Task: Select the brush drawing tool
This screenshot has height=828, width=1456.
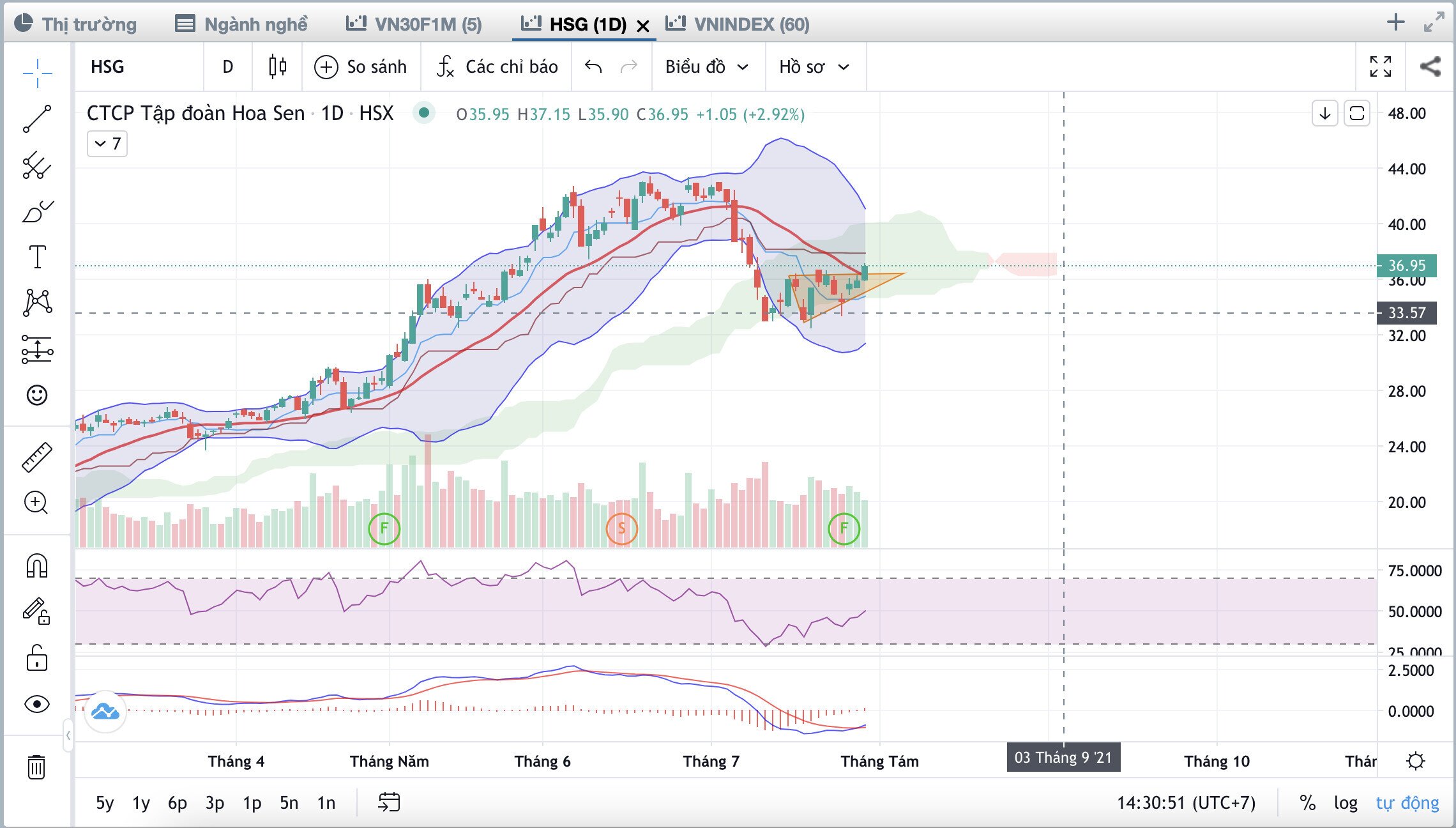Action: pyautogui.click(x=37, y=211)
